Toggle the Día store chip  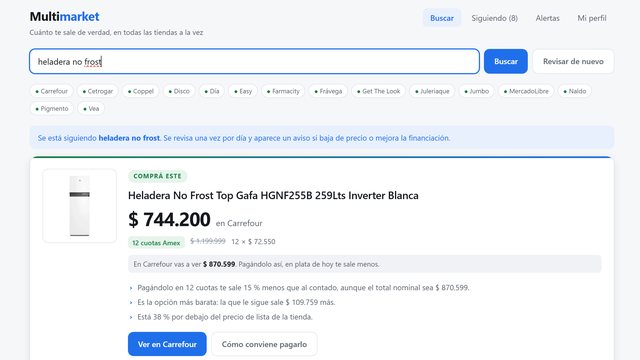pos(212,91)
